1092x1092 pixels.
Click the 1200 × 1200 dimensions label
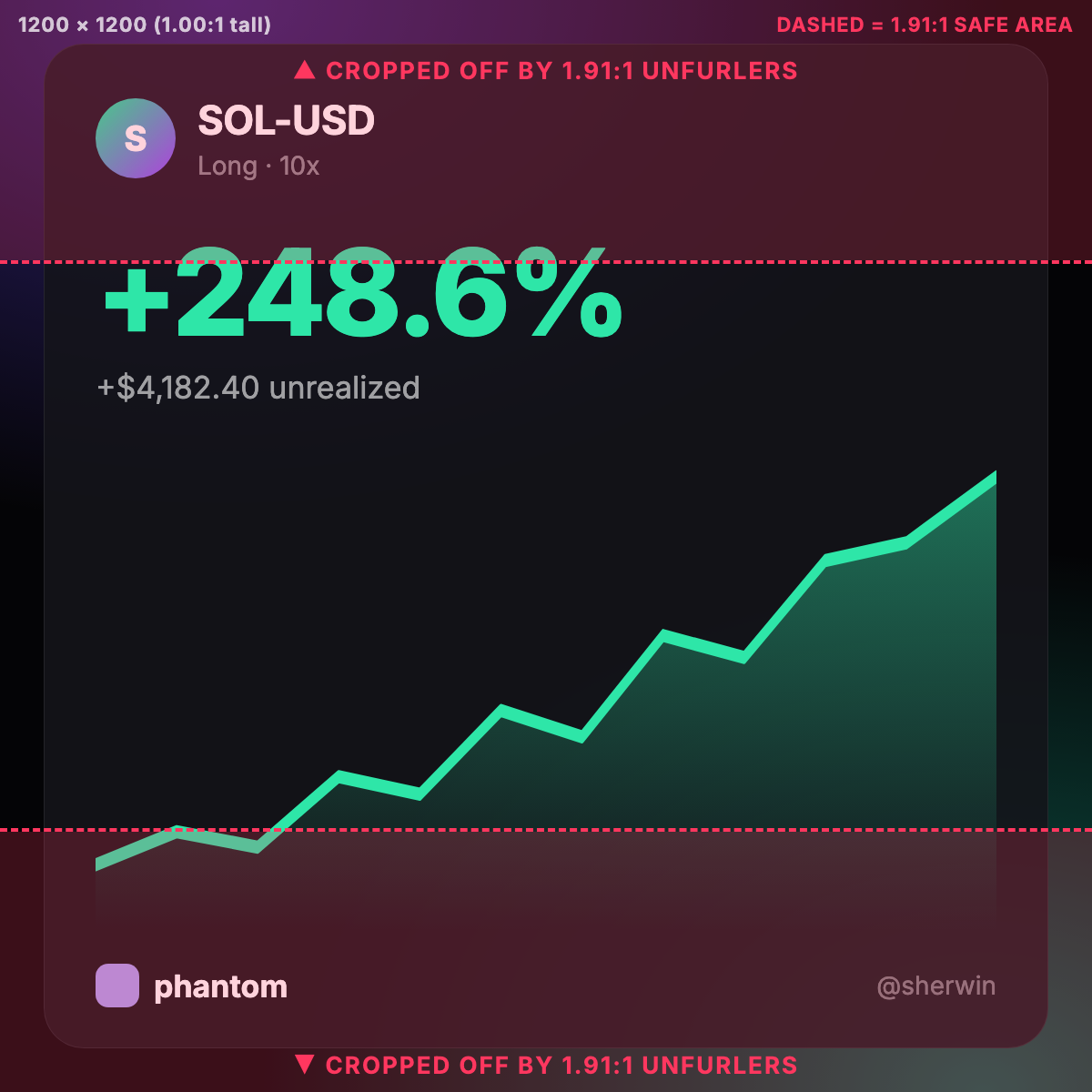(145, 25)
